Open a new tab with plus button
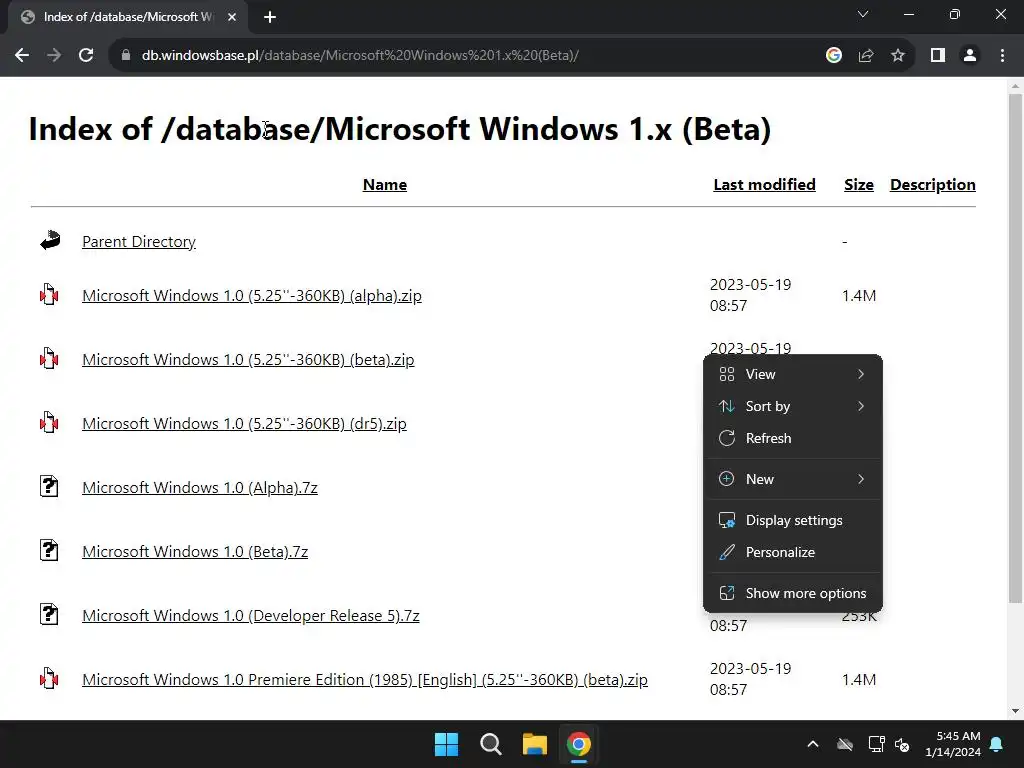 [x=270, y=17]
